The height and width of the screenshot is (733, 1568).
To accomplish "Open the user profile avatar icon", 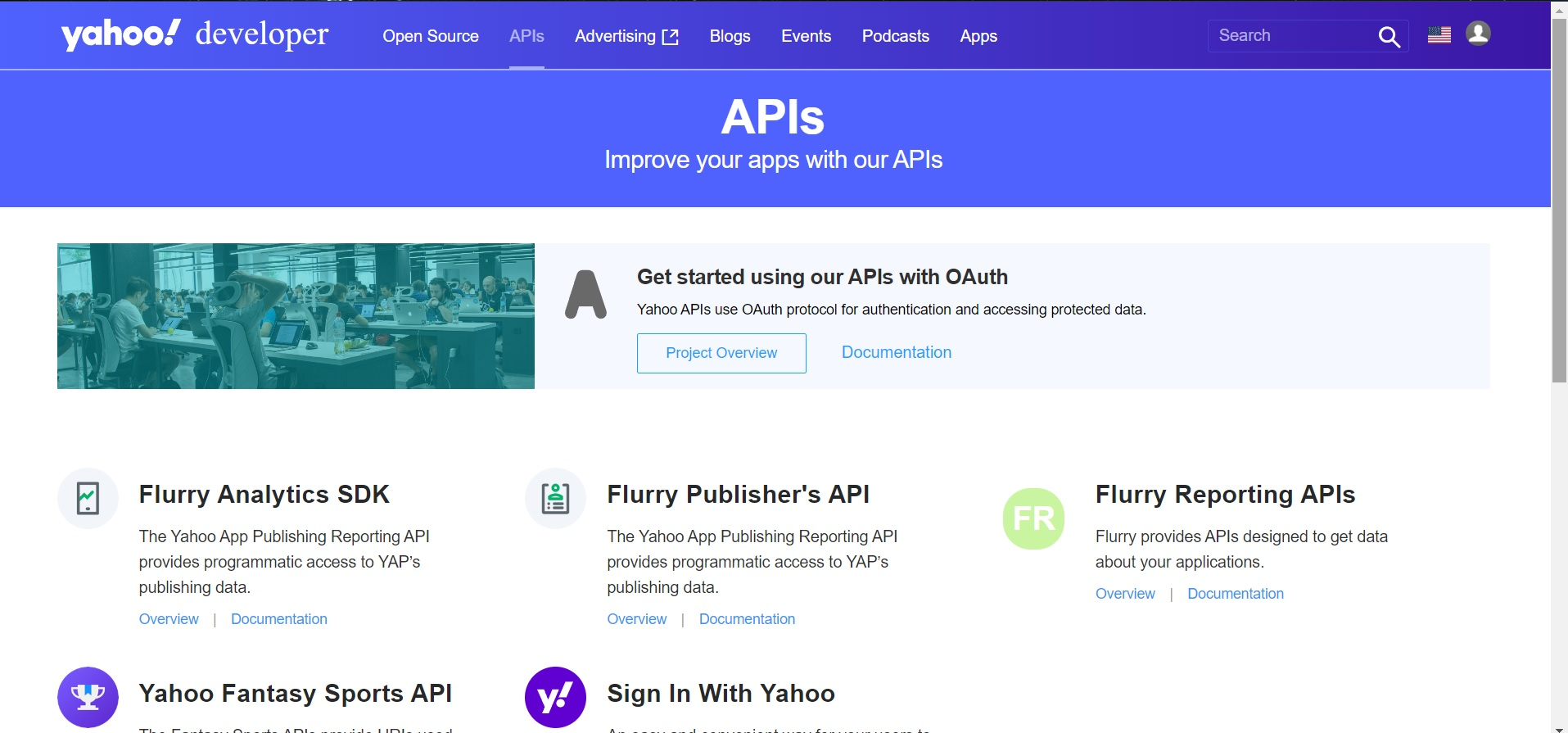I will point(1478,33).
